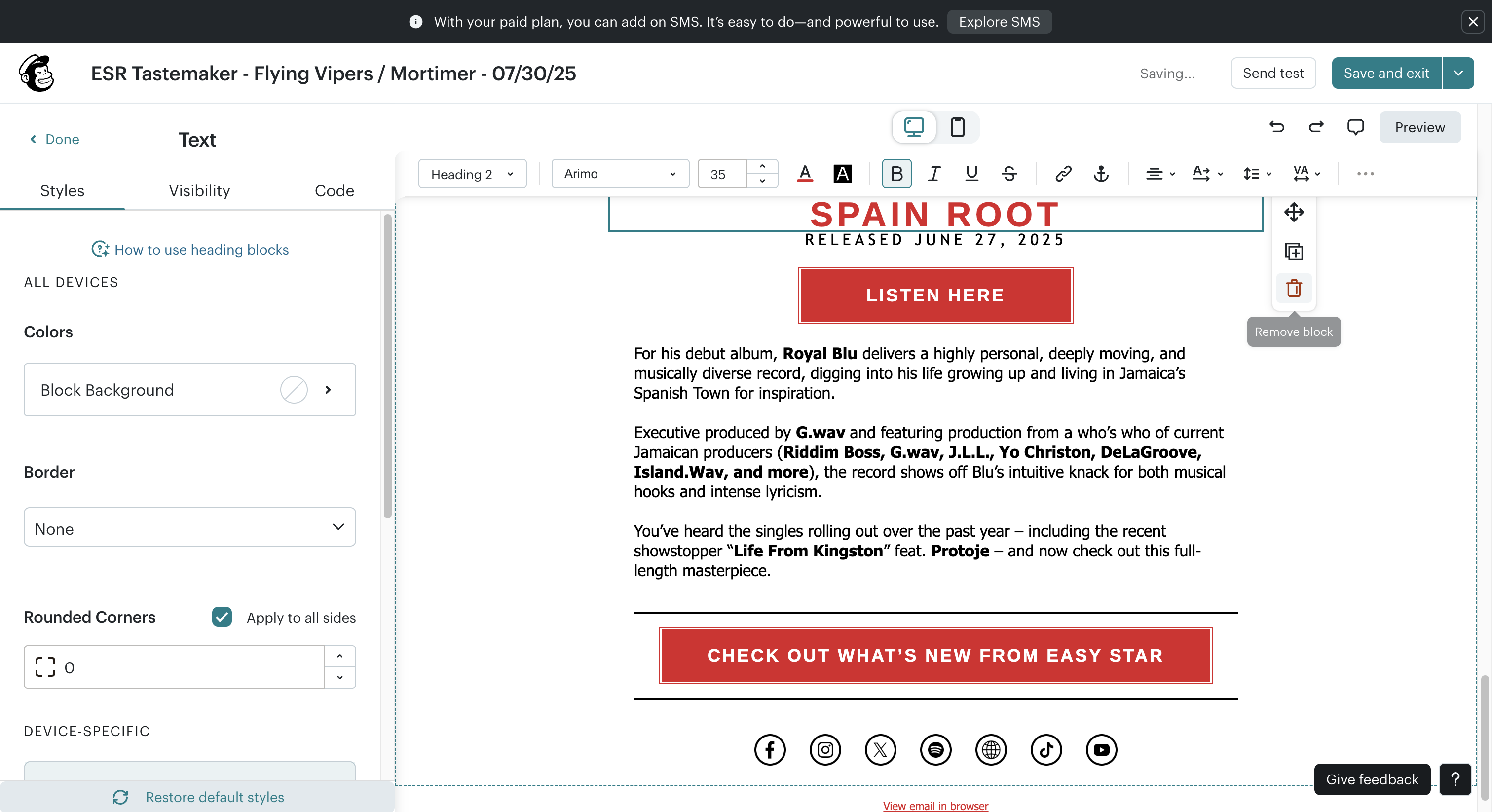Open the text direction dropdown
This screenshot has height=812, width=1492.
1208,174
